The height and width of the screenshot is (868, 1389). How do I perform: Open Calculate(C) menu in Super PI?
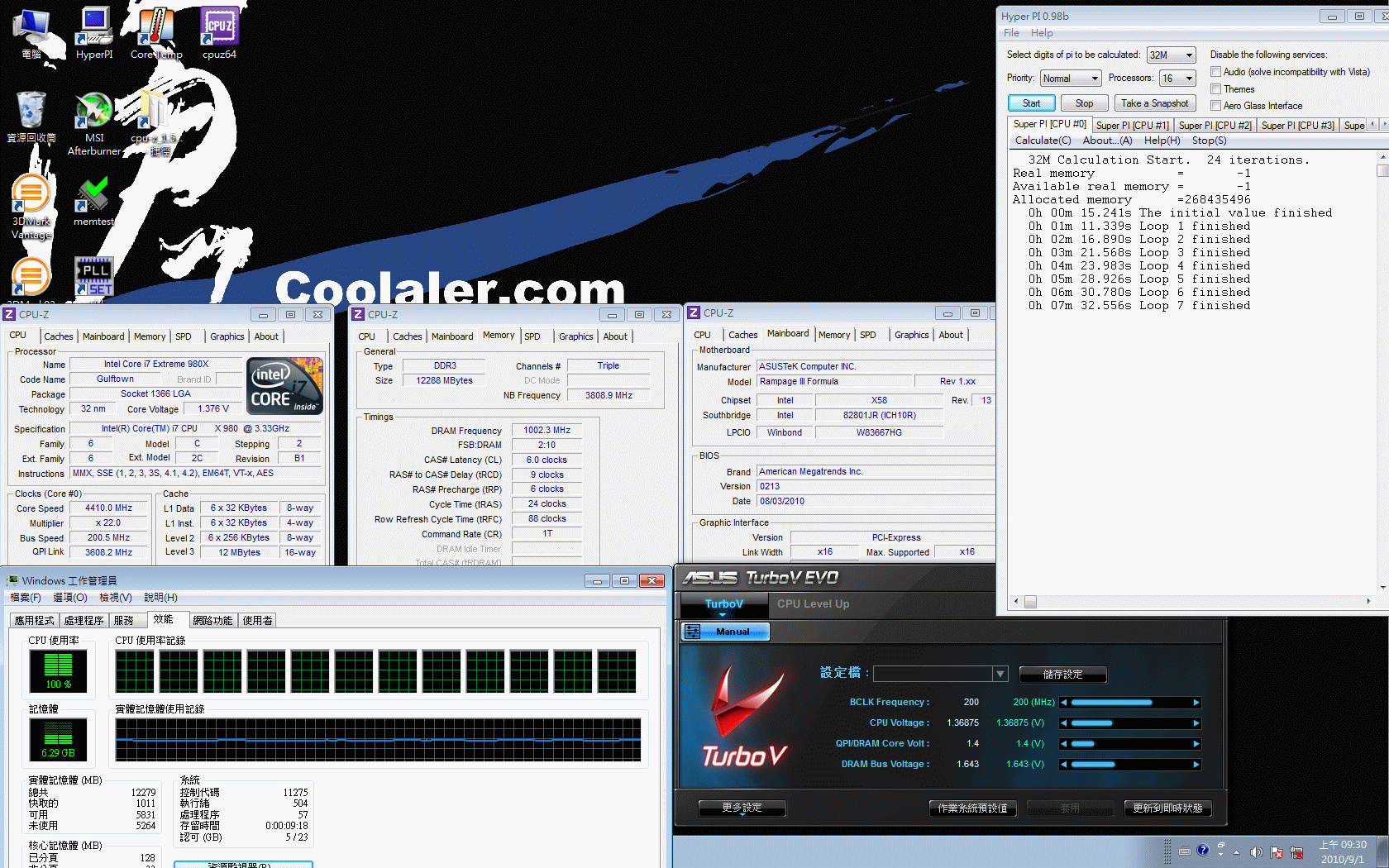(1043, 141)
